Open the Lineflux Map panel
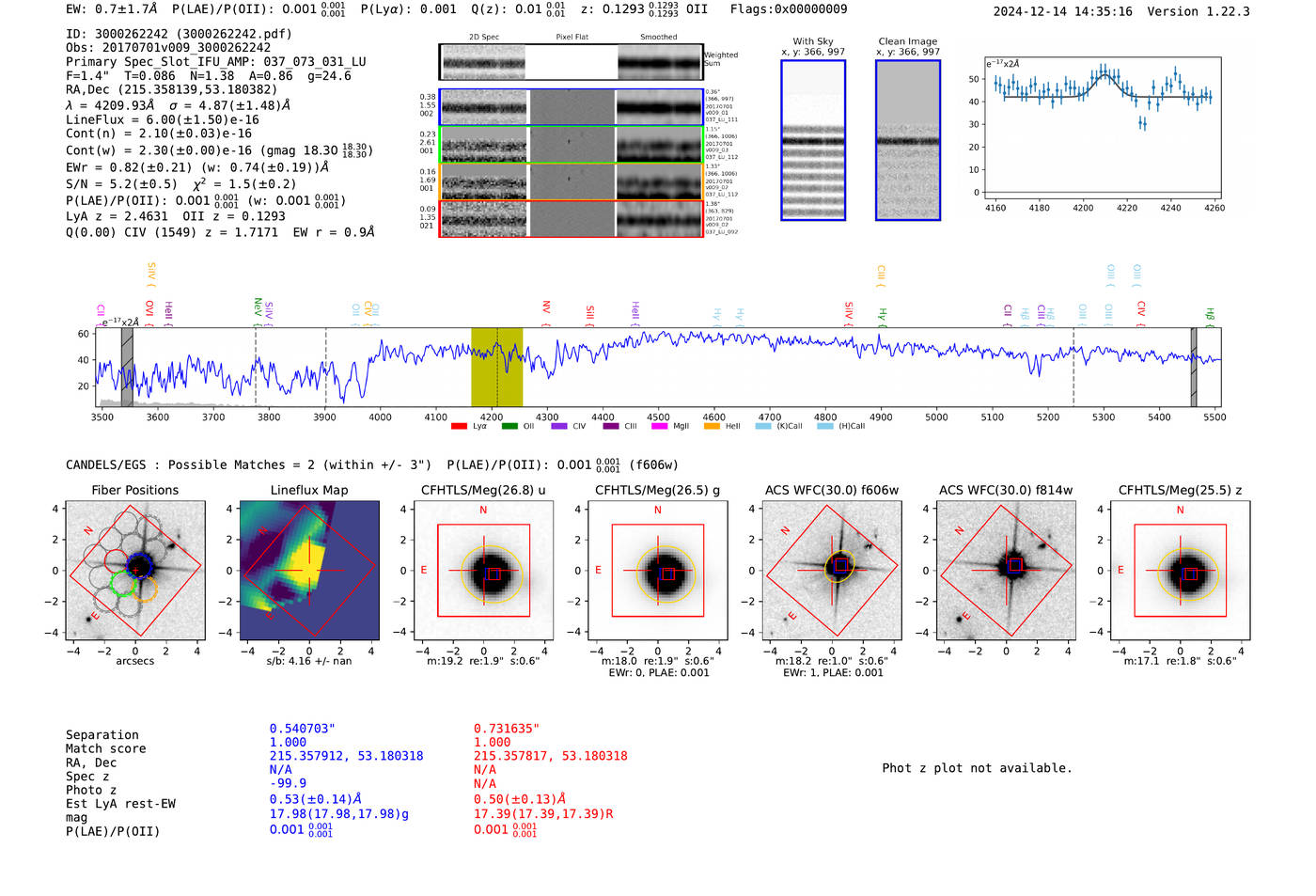 [x=309, y=571]
